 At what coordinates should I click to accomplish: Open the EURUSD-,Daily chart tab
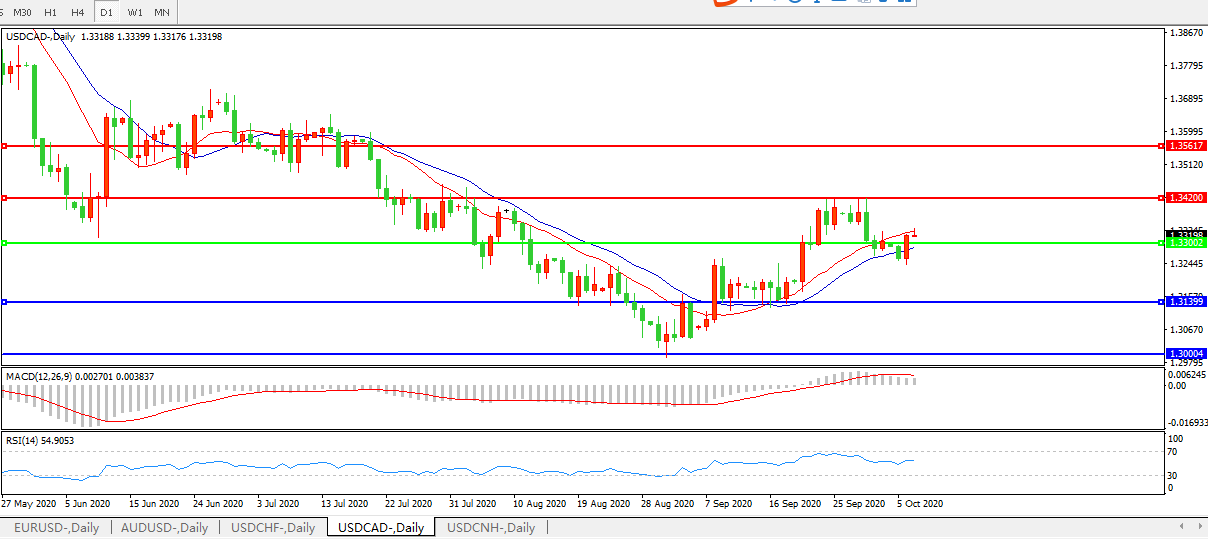[56, 528]
